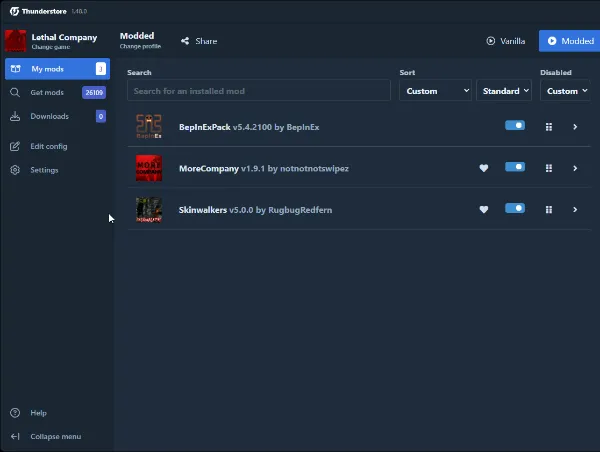This screenshot has width=600, height=452.
Task: Toggle MoreCompany mod enabled switch
Action: coord(515,167)
